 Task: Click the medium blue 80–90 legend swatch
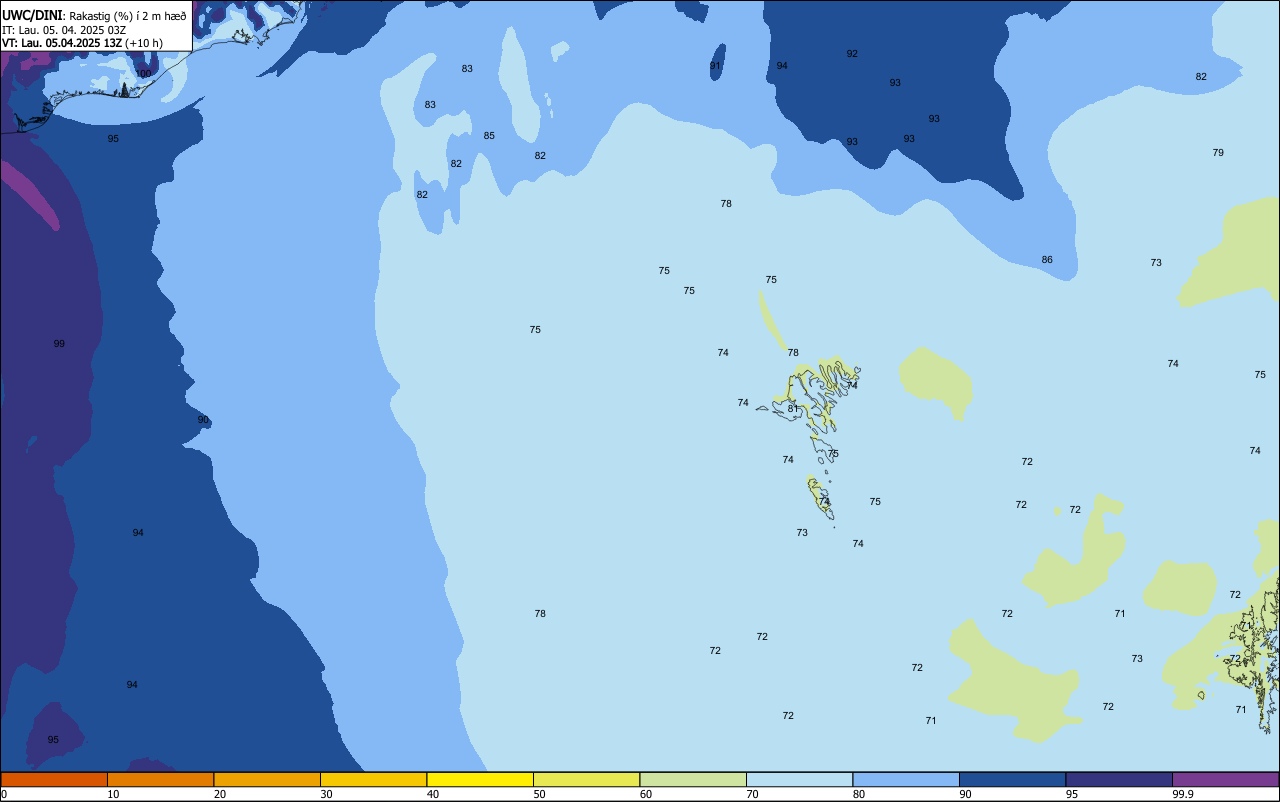pos(906,779)
